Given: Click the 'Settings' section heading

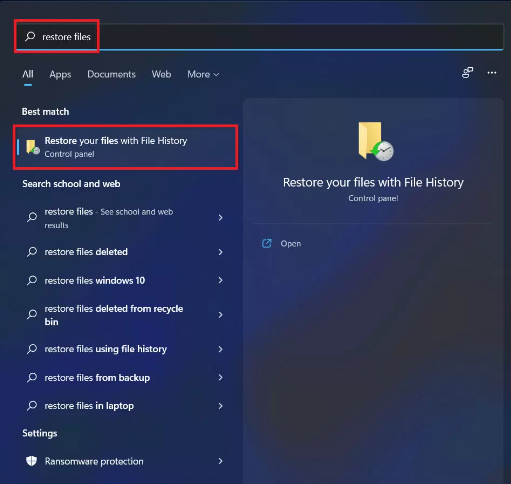Looking at the screenshot, I should [40, 433].
